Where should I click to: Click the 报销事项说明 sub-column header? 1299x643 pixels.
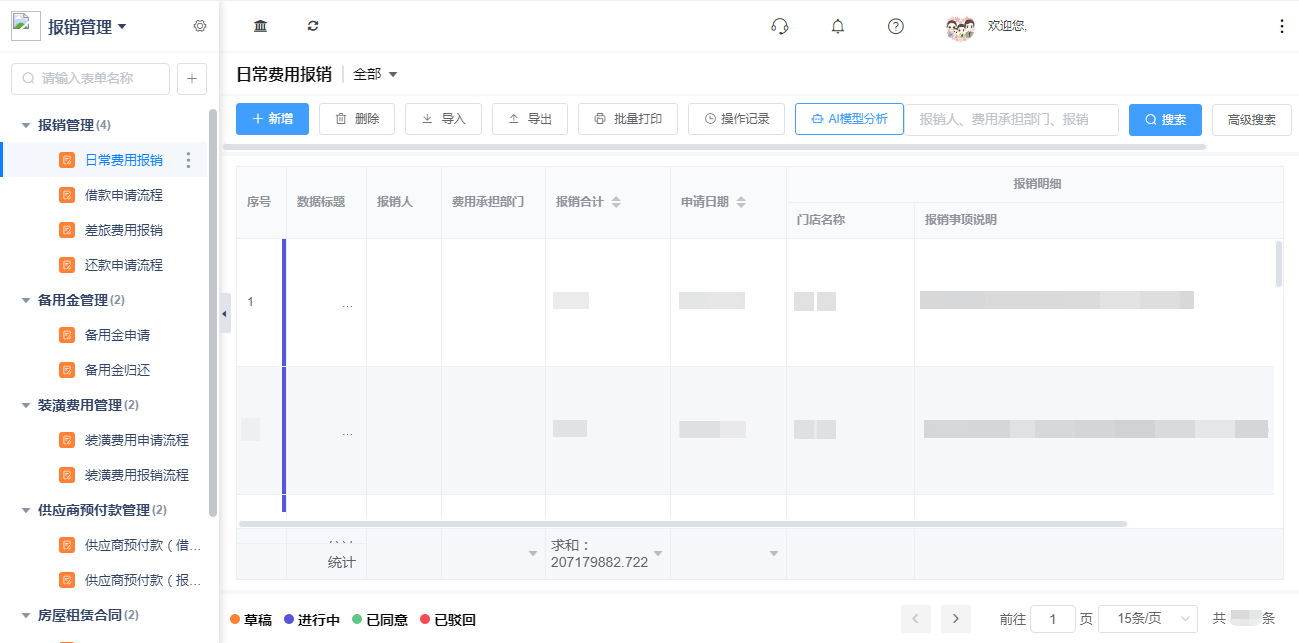(961, 220)
